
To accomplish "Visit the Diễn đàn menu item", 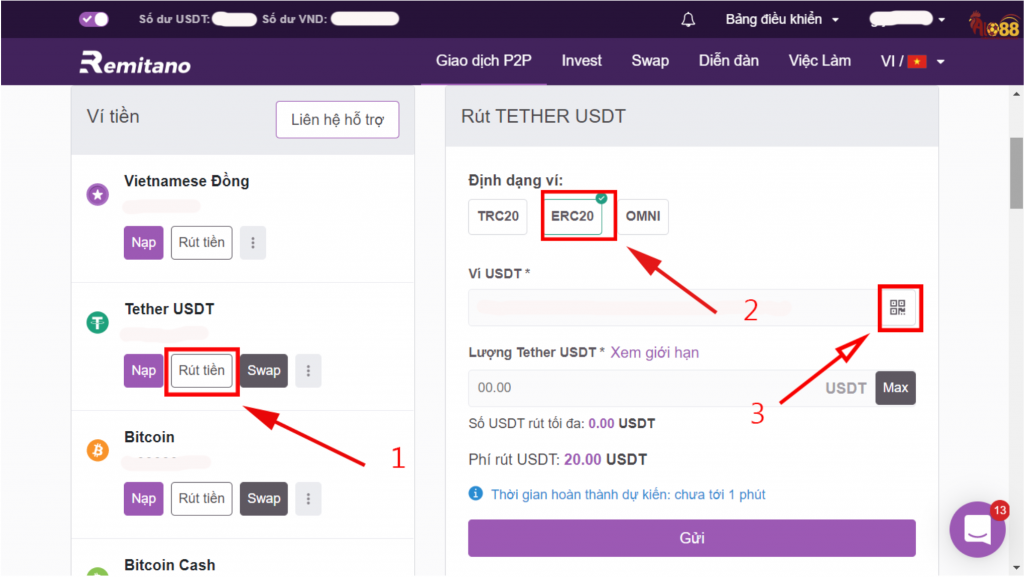I will [x=728, y=61].
